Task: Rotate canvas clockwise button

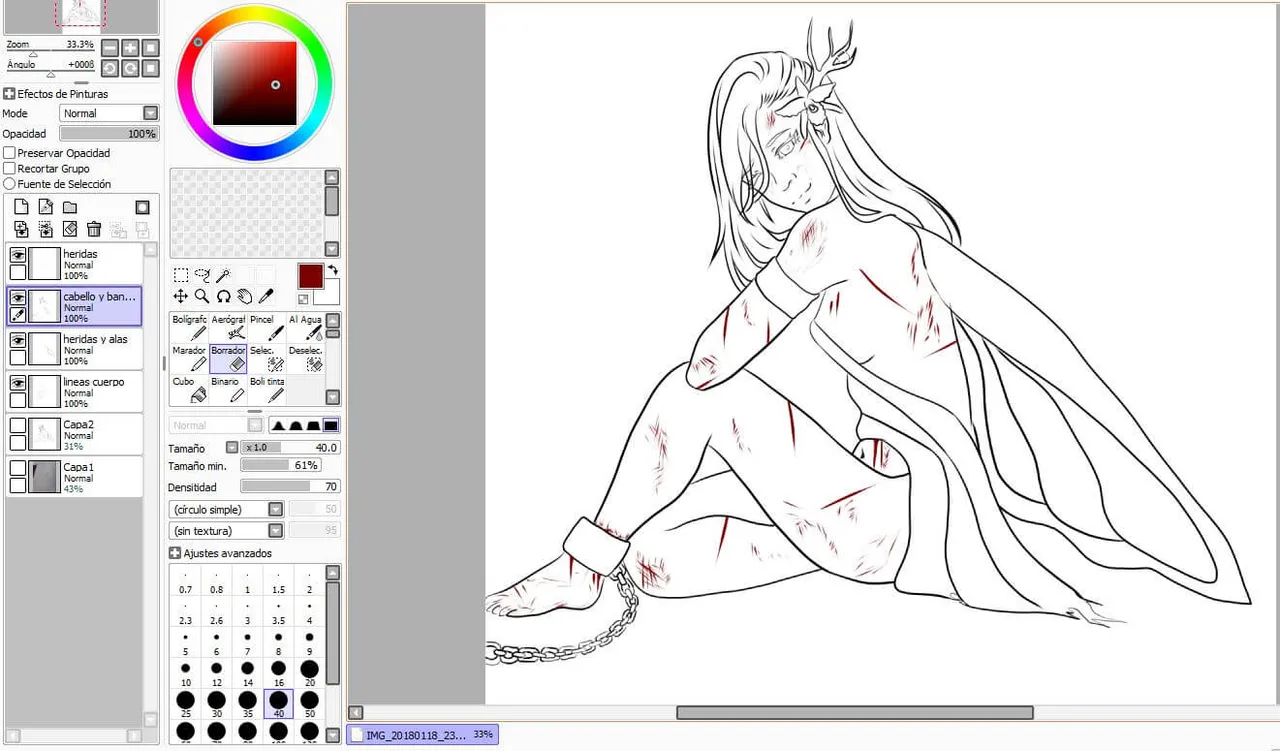Action: (x=130, y=68)
